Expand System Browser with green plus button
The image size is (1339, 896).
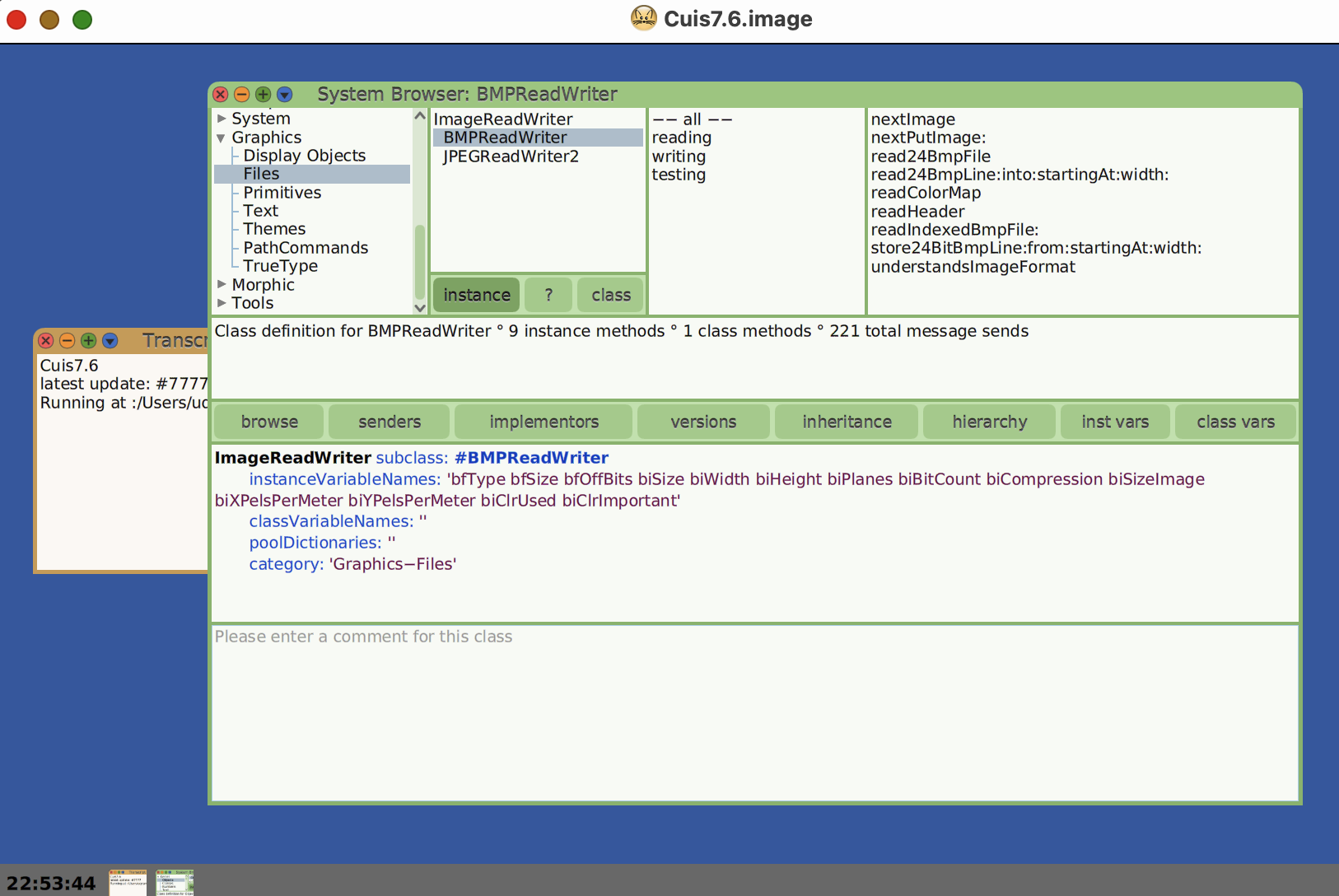click(264, 94)
